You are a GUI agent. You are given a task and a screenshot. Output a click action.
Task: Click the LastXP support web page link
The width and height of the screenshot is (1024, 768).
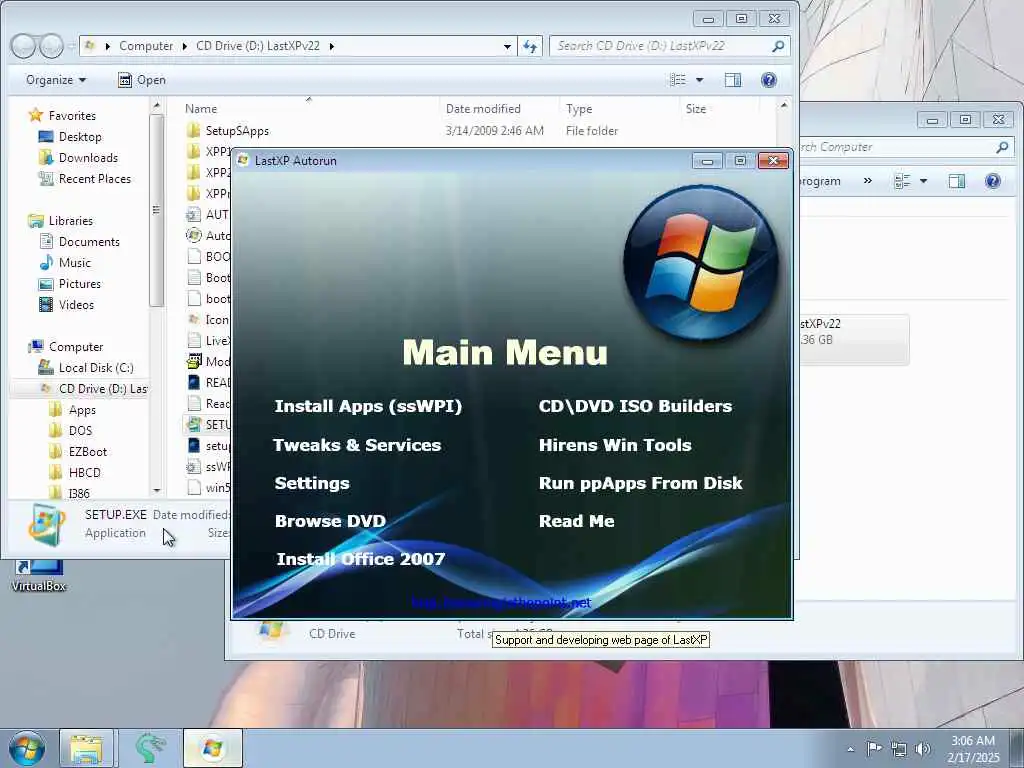pos(501,602)
